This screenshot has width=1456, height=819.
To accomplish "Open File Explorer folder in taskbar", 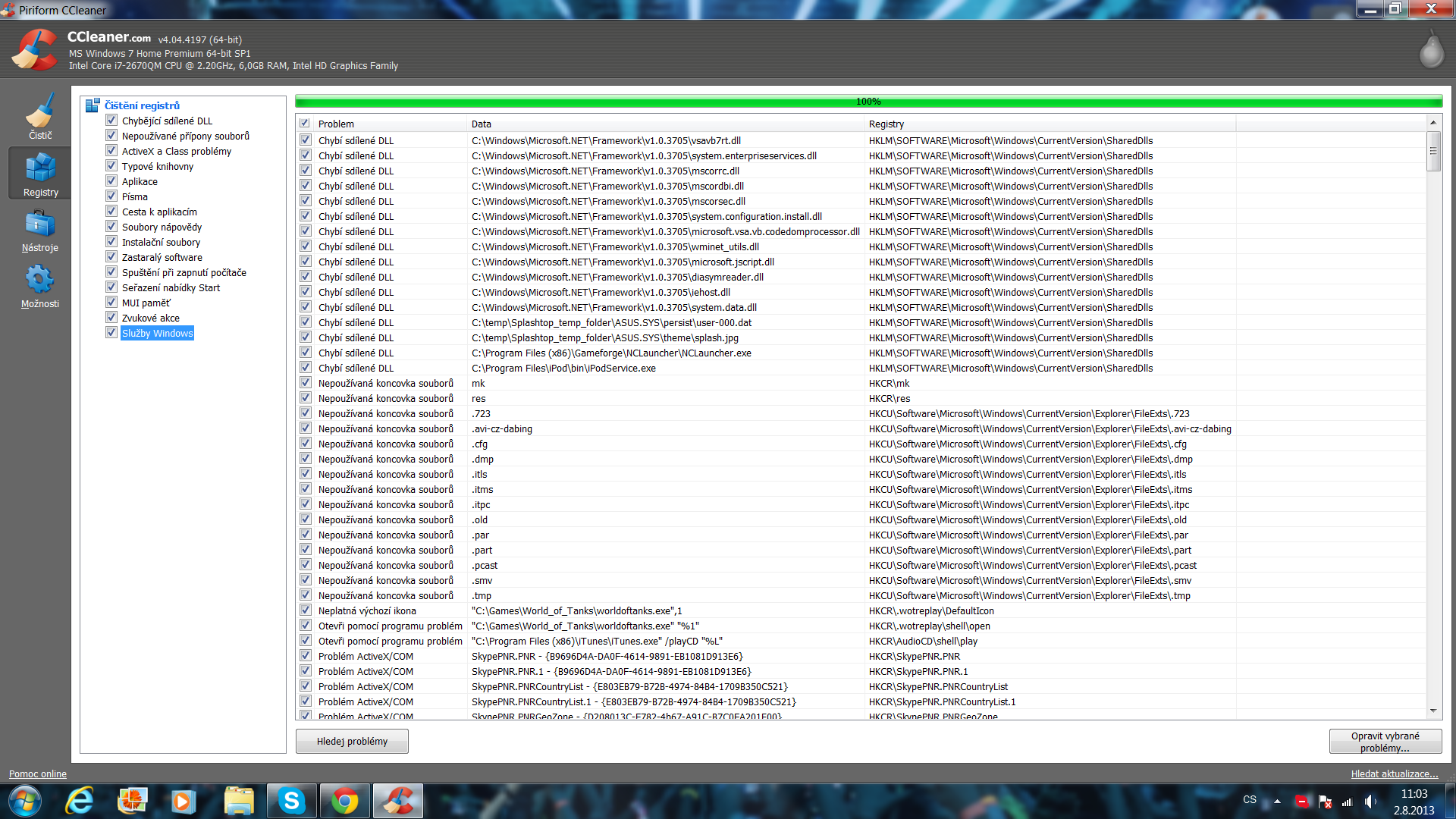I will pos(239,801).
